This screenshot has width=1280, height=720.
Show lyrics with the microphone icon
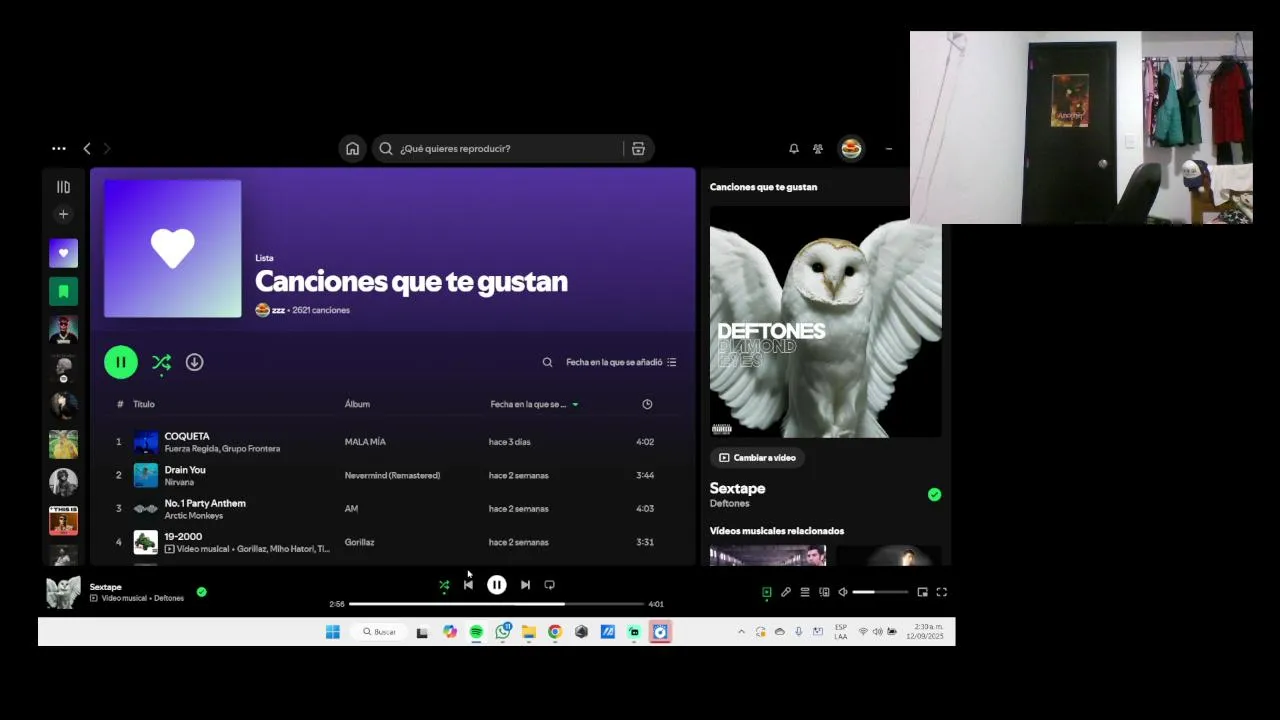[x=786, y=592]
